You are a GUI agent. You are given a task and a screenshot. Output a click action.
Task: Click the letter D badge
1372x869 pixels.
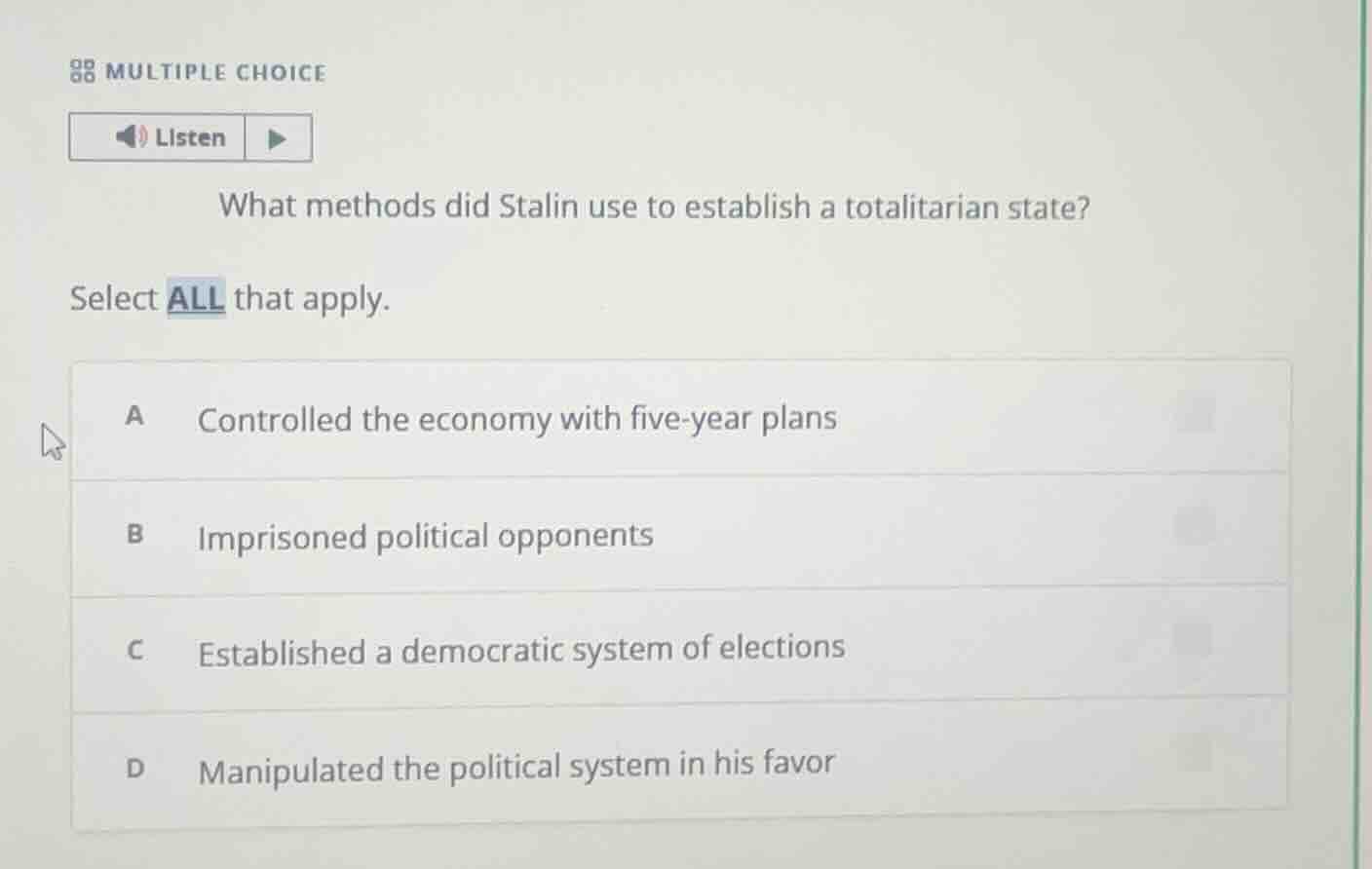click(x=135, y=767)
